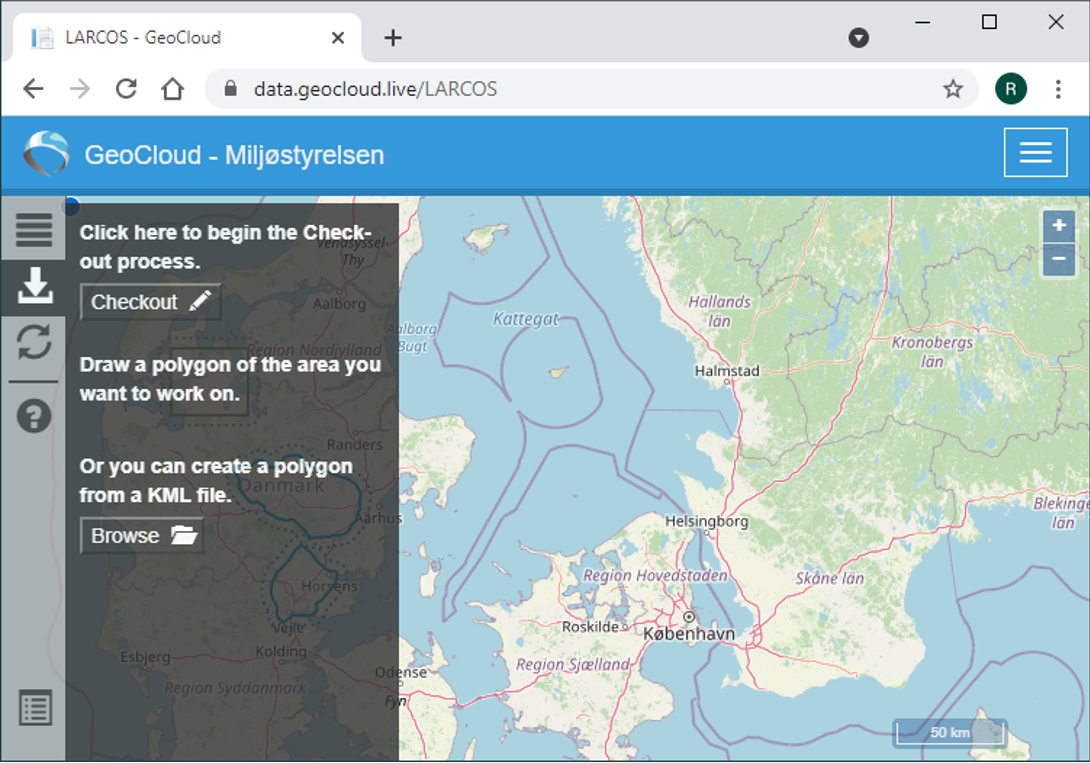Click the Checkout button with pencil
The height and width of the screenshot is (763, 1090).
[150, 302]
